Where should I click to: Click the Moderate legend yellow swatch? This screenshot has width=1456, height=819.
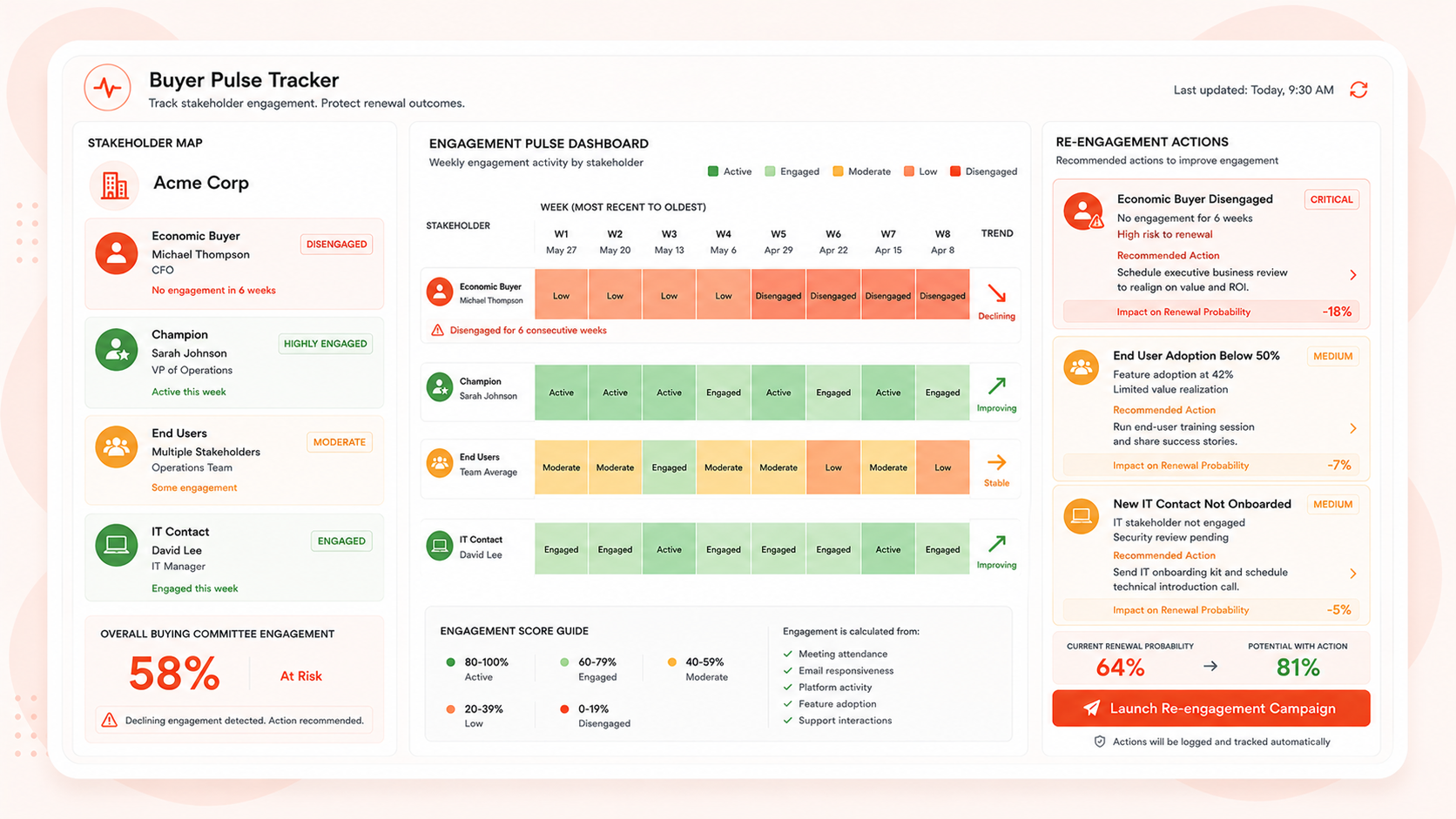point(838,171)
